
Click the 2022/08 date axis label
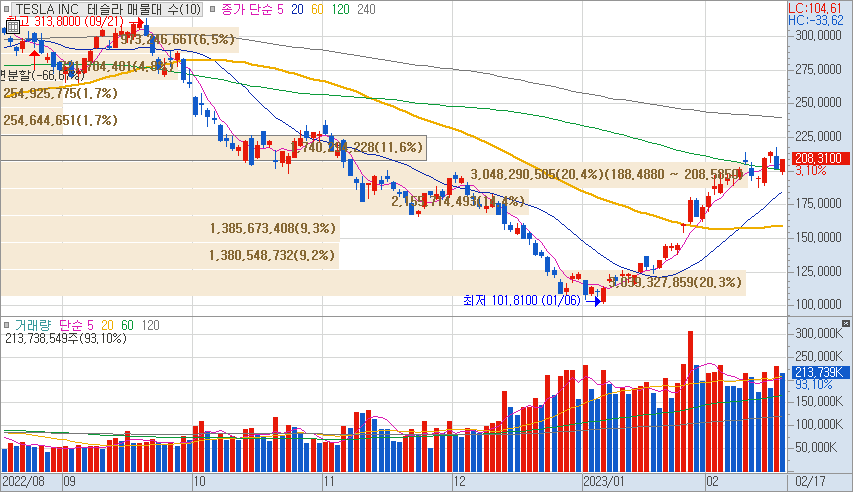click(x=23, y=482)
